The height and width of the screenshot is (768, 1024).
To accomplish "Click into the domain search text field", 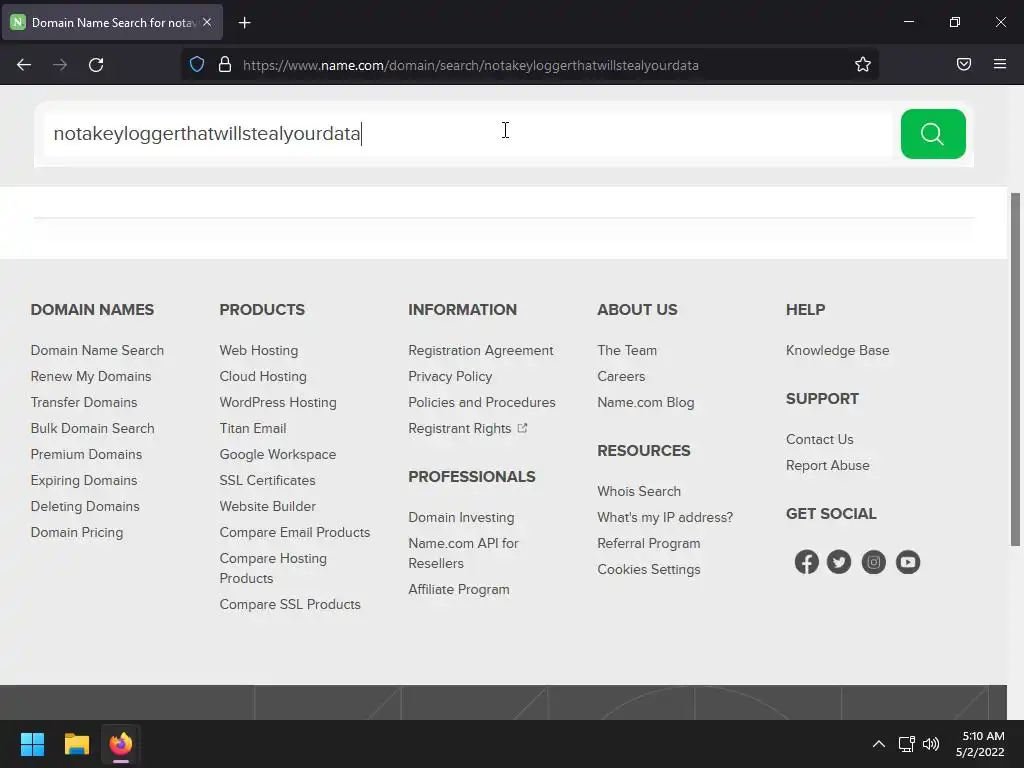I will pos(468,134).
